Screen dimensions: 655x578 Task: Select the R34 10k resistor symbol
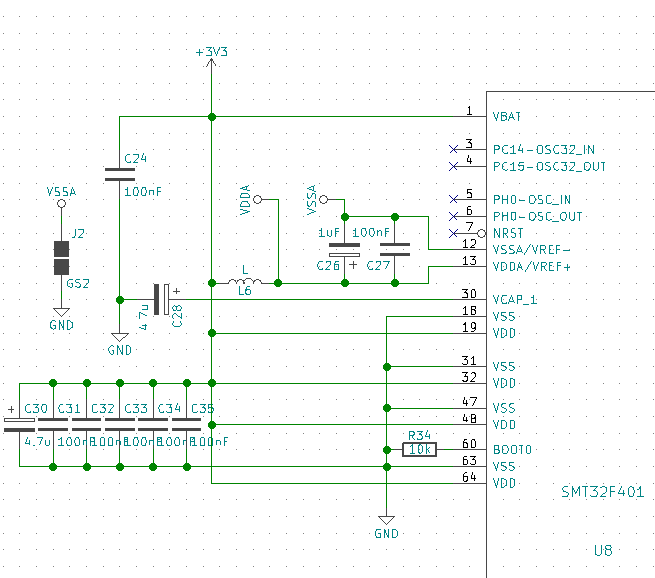click(419, 449)
